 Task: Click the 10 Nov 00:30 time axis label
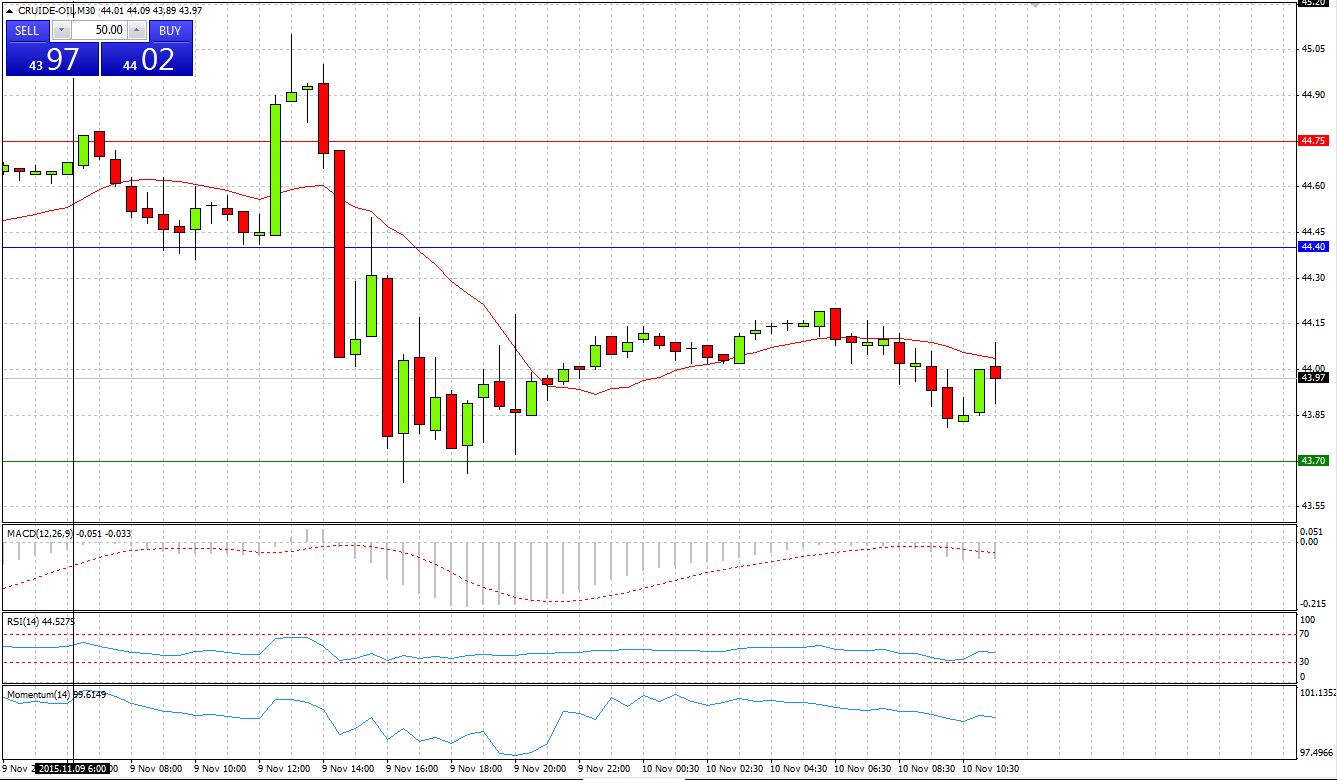(671, 769)
